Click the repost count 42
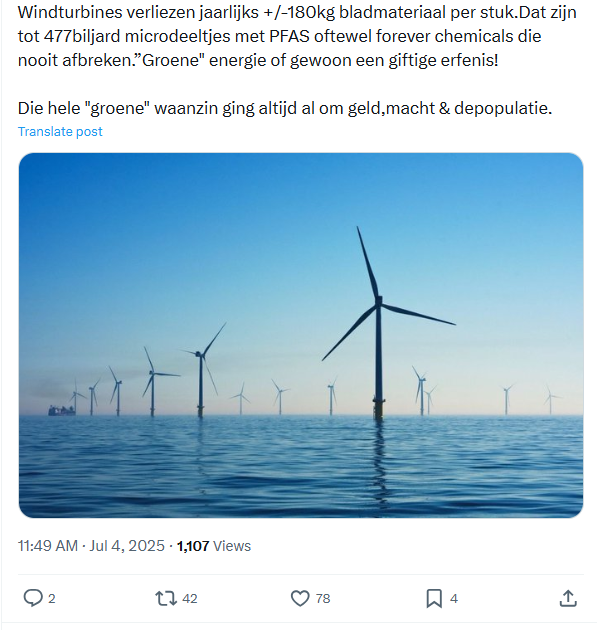This screenshot has width=597, height=630. tap(190, 599)
